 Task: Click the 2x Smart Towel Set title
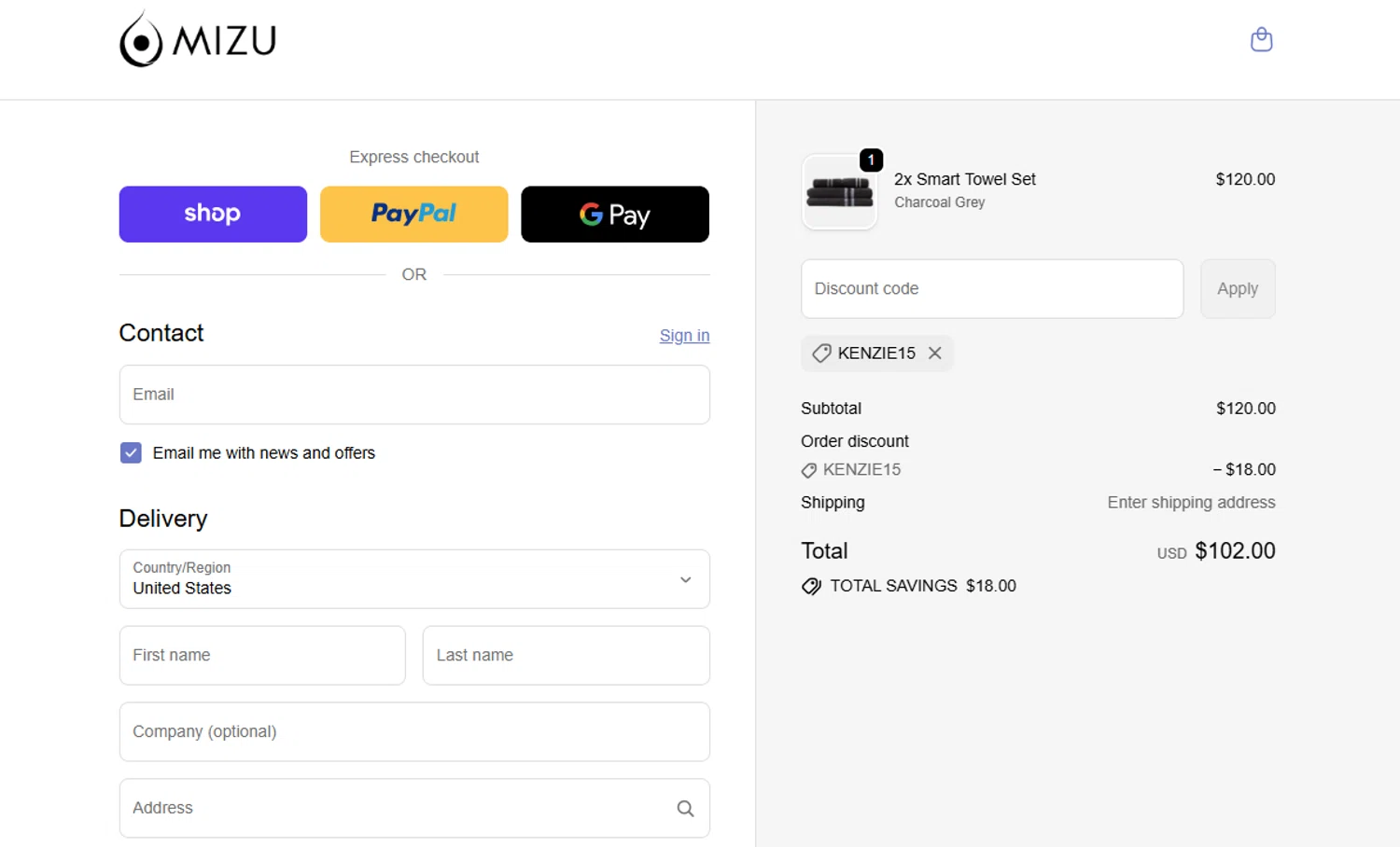(x=965, y=179)
